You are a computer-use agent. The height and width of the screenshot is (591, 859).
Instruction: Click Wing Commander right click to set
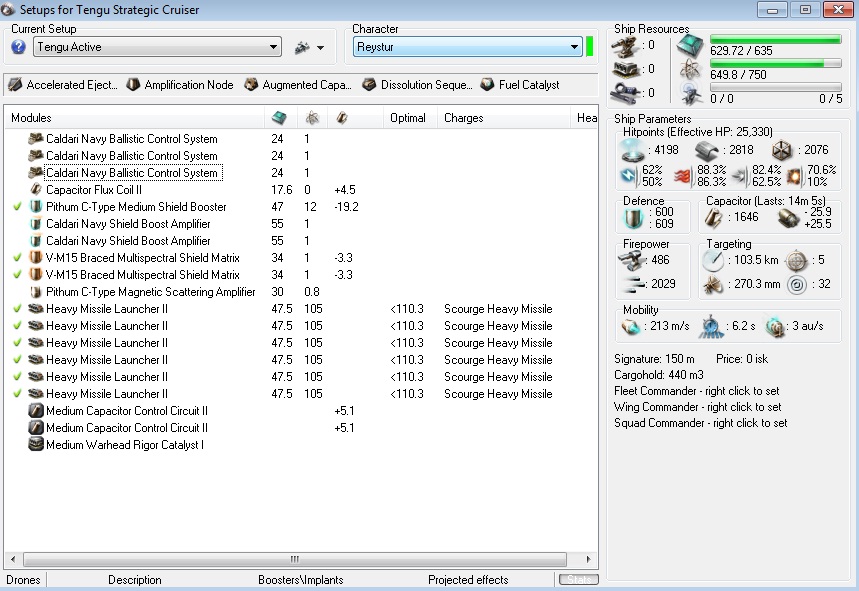point(697,407)
